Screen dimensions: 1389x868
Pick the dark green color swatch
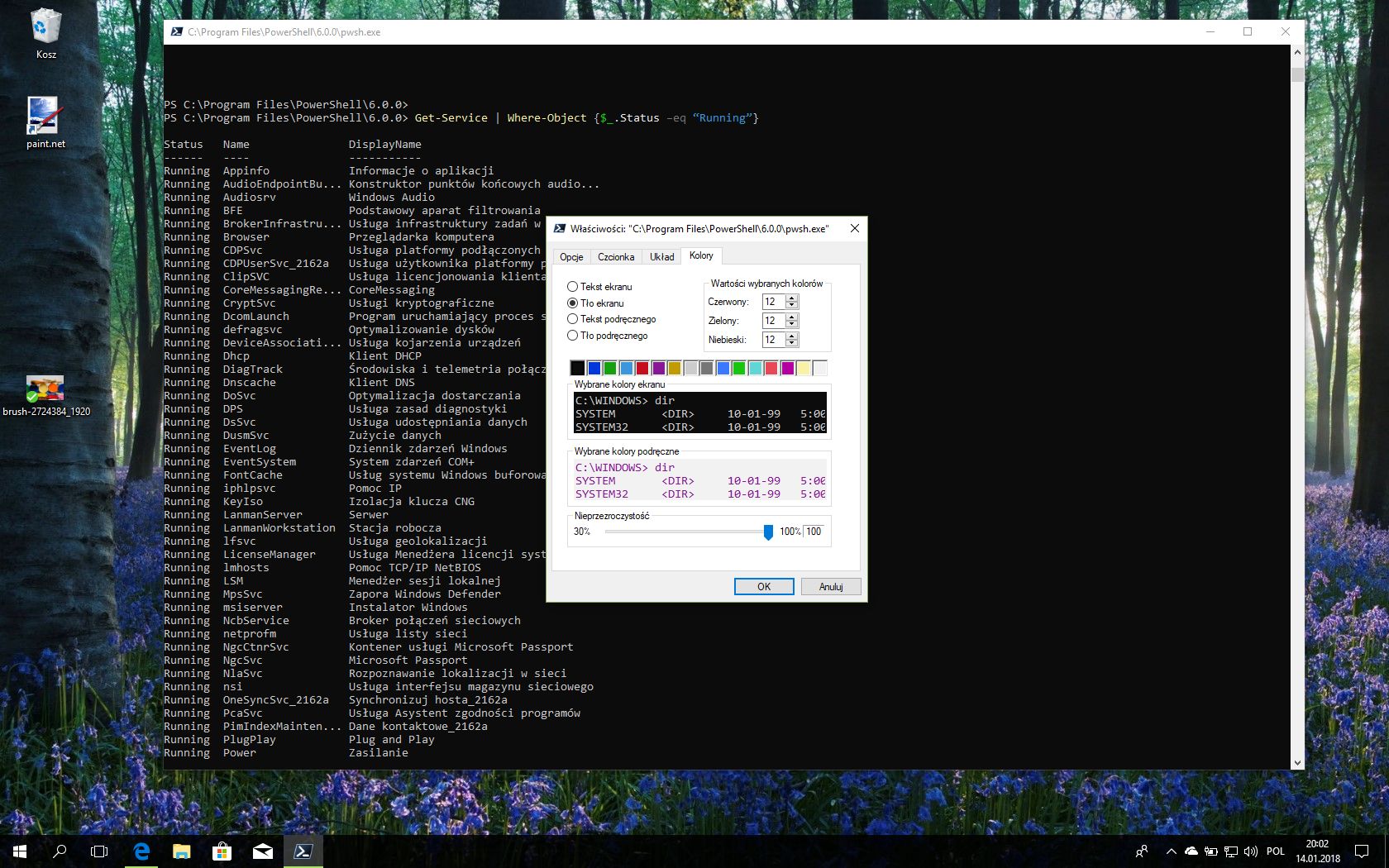tap(609, 368)
